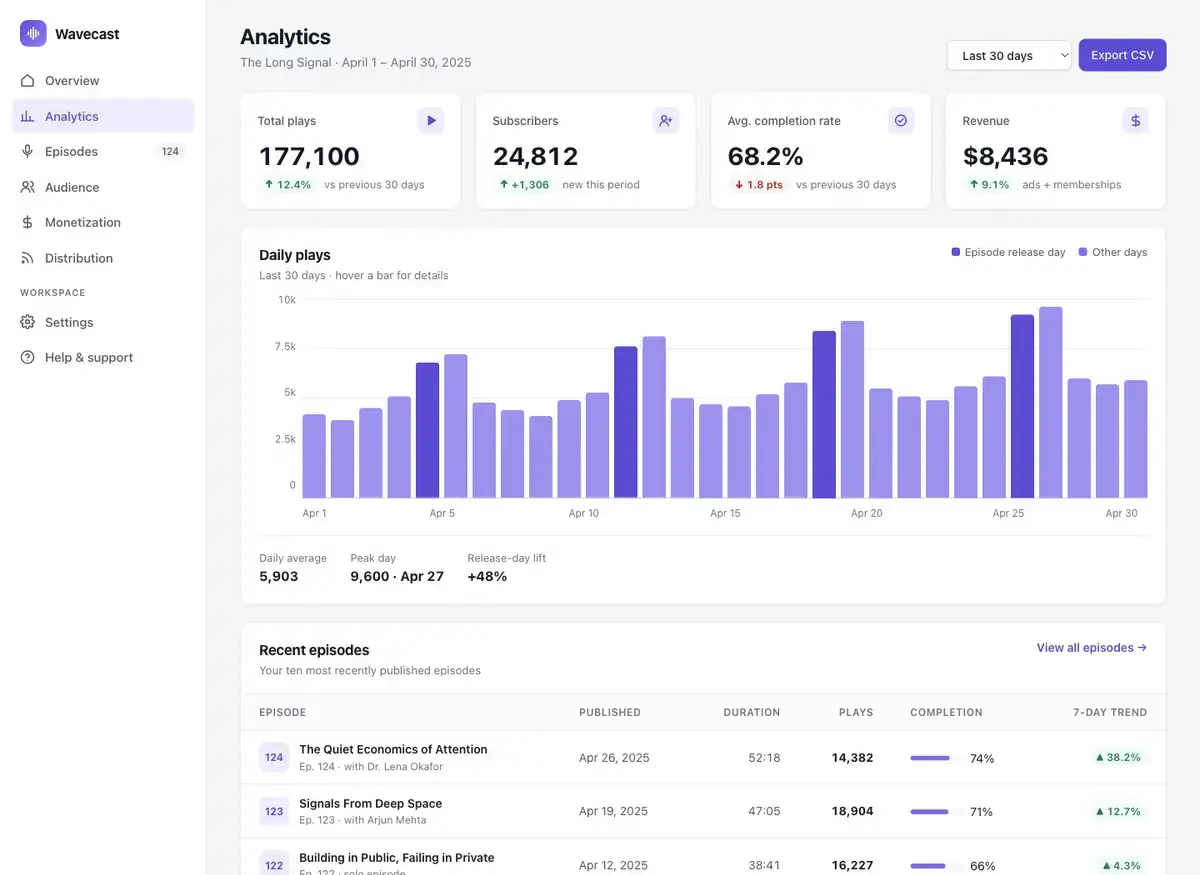Click the Distribution RSS icon
Viewport: 1200px width, 875px height.
pyautogui.click(x=28, y=258)
